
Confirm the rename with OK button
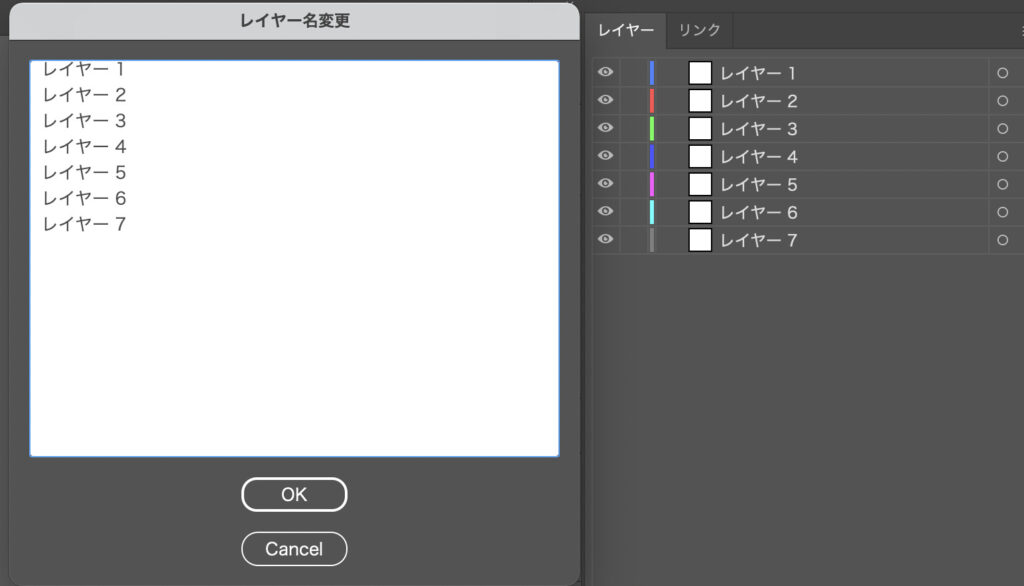click(x=294, y=494)
